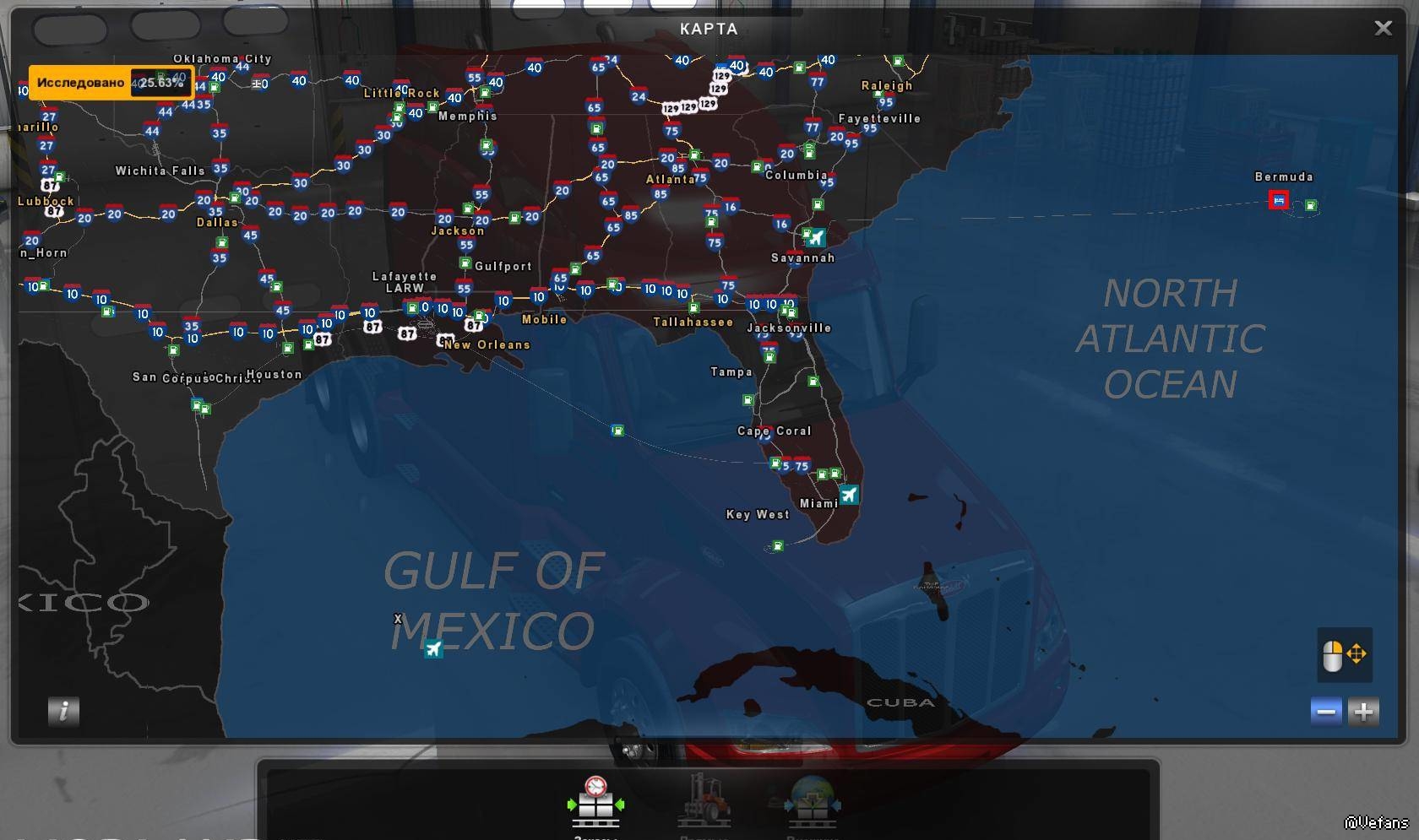Select the Tampa city label
Image resolution: width=1419 pixels, height=840 pixels.
(x=731, y=371)
